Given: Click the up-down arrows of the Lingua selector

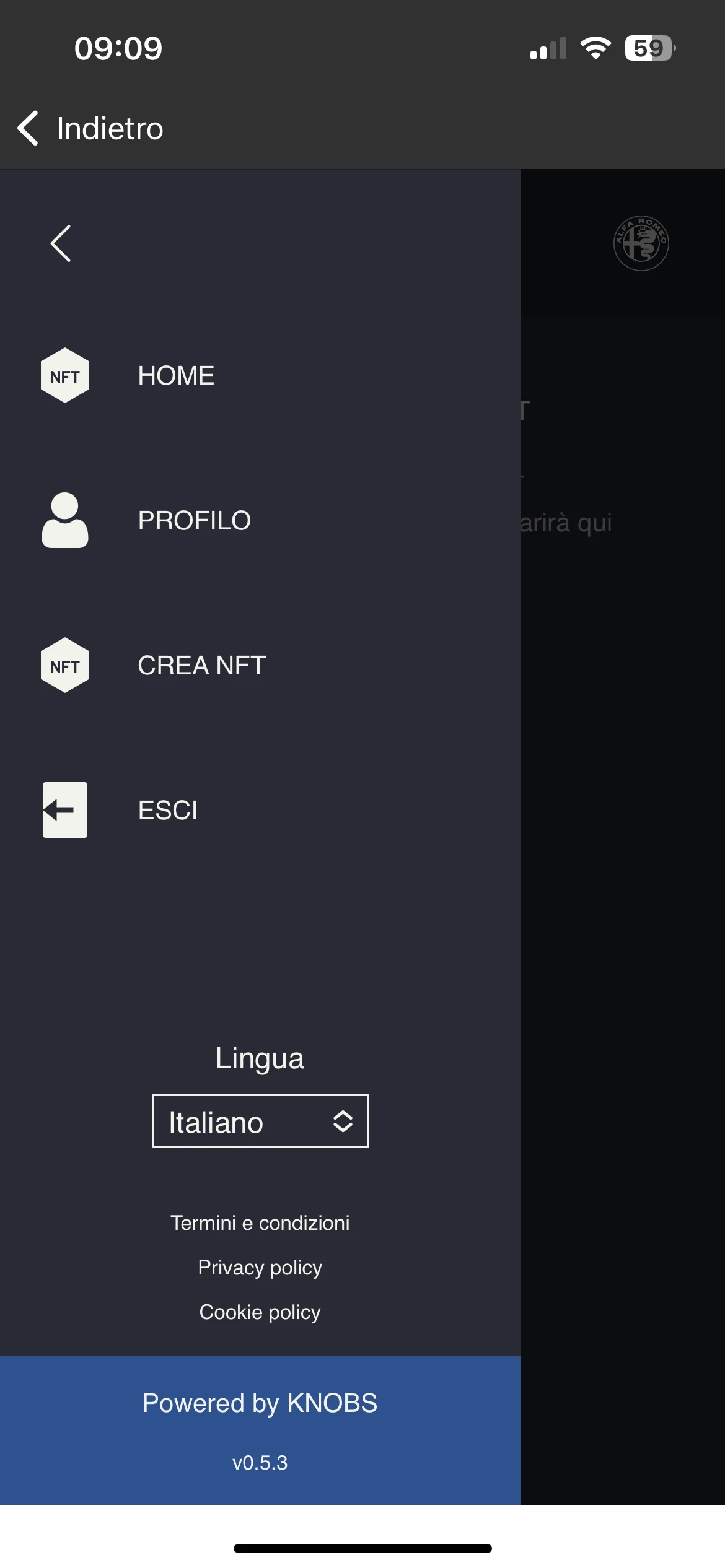Looking at the screenshot, I should tap(343, 1122).
